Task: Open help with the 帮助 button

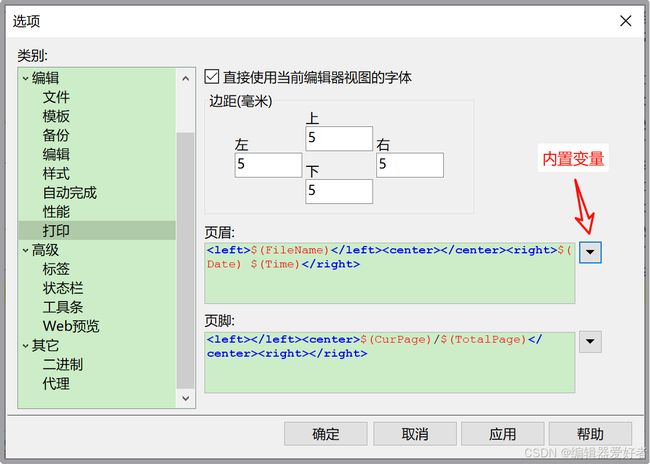Action: coord(590,434)
